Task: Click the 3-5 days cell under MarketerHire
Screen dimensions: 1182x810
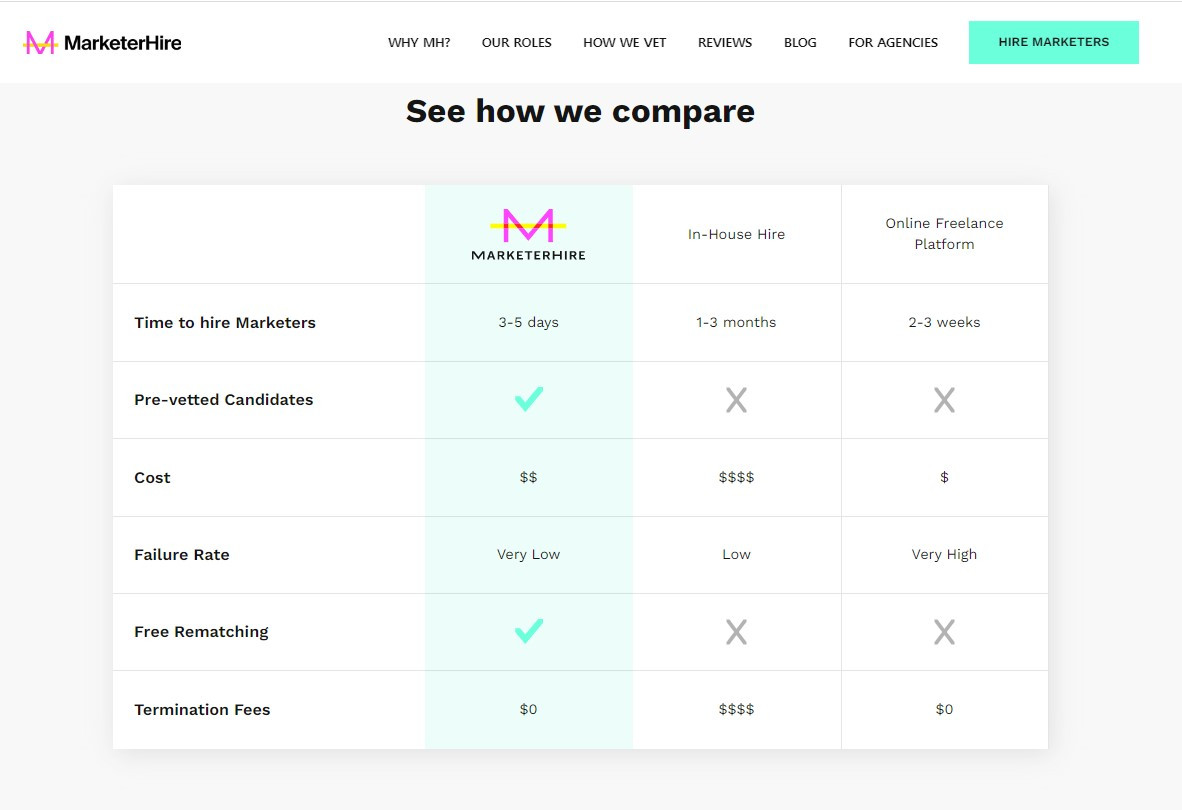Action: [x=528, y=322]
